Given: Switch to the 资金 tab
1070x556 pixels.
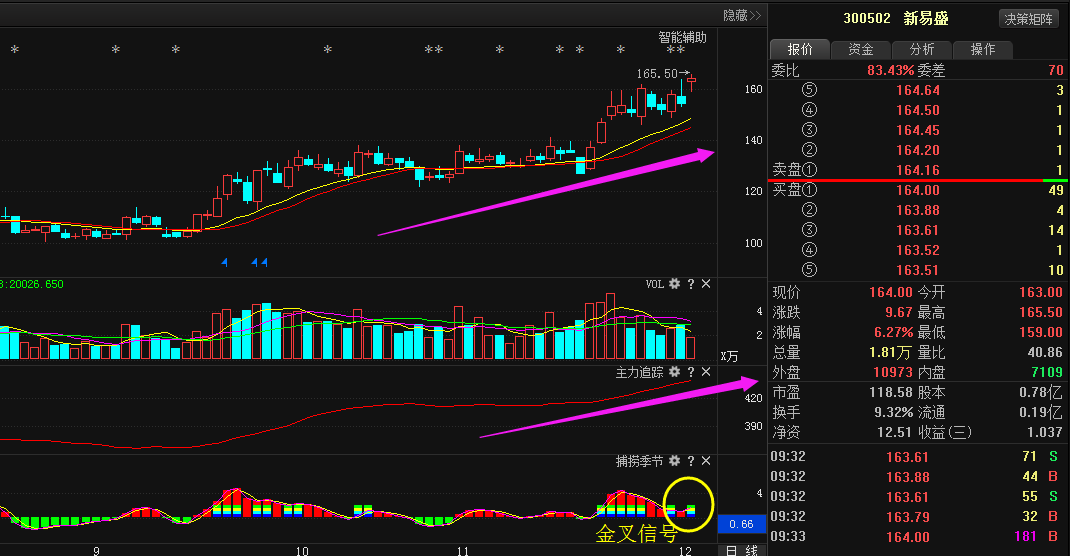Looking at the screenshot, I should click(860, 49).
